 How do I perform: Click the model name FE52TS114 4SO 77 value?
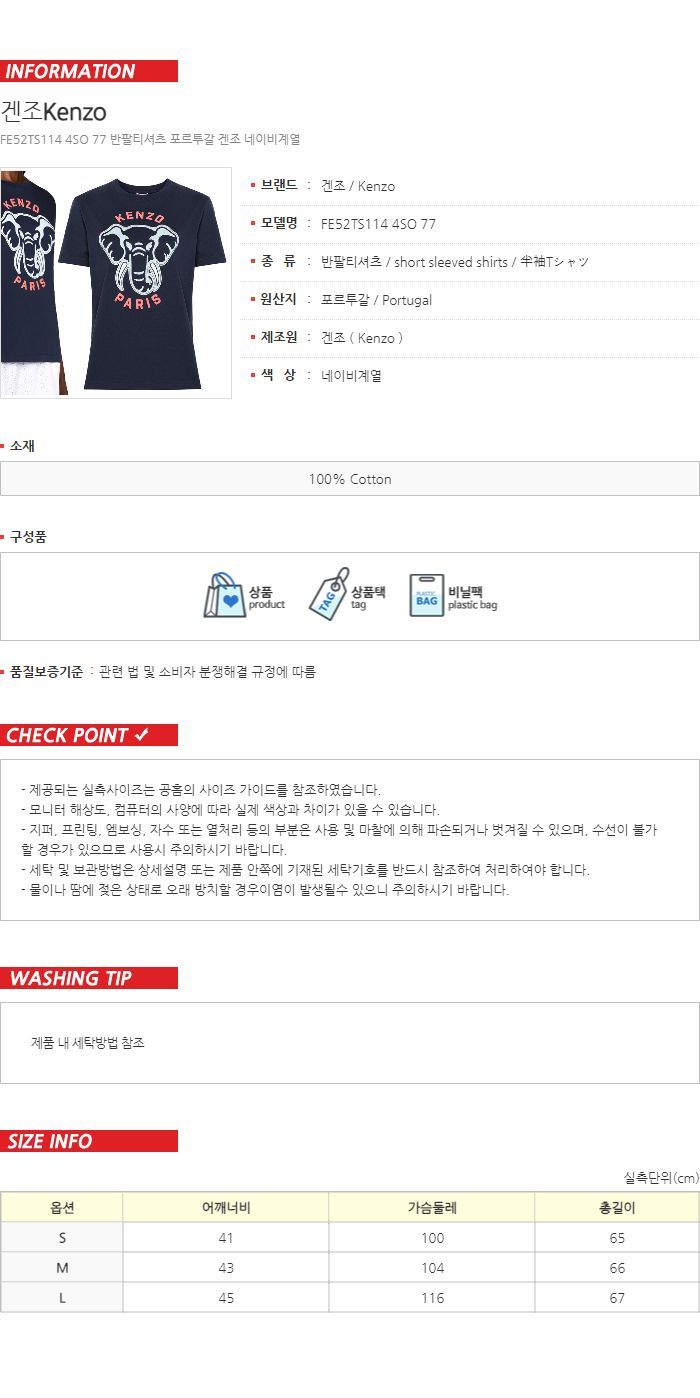click(378, 224)
